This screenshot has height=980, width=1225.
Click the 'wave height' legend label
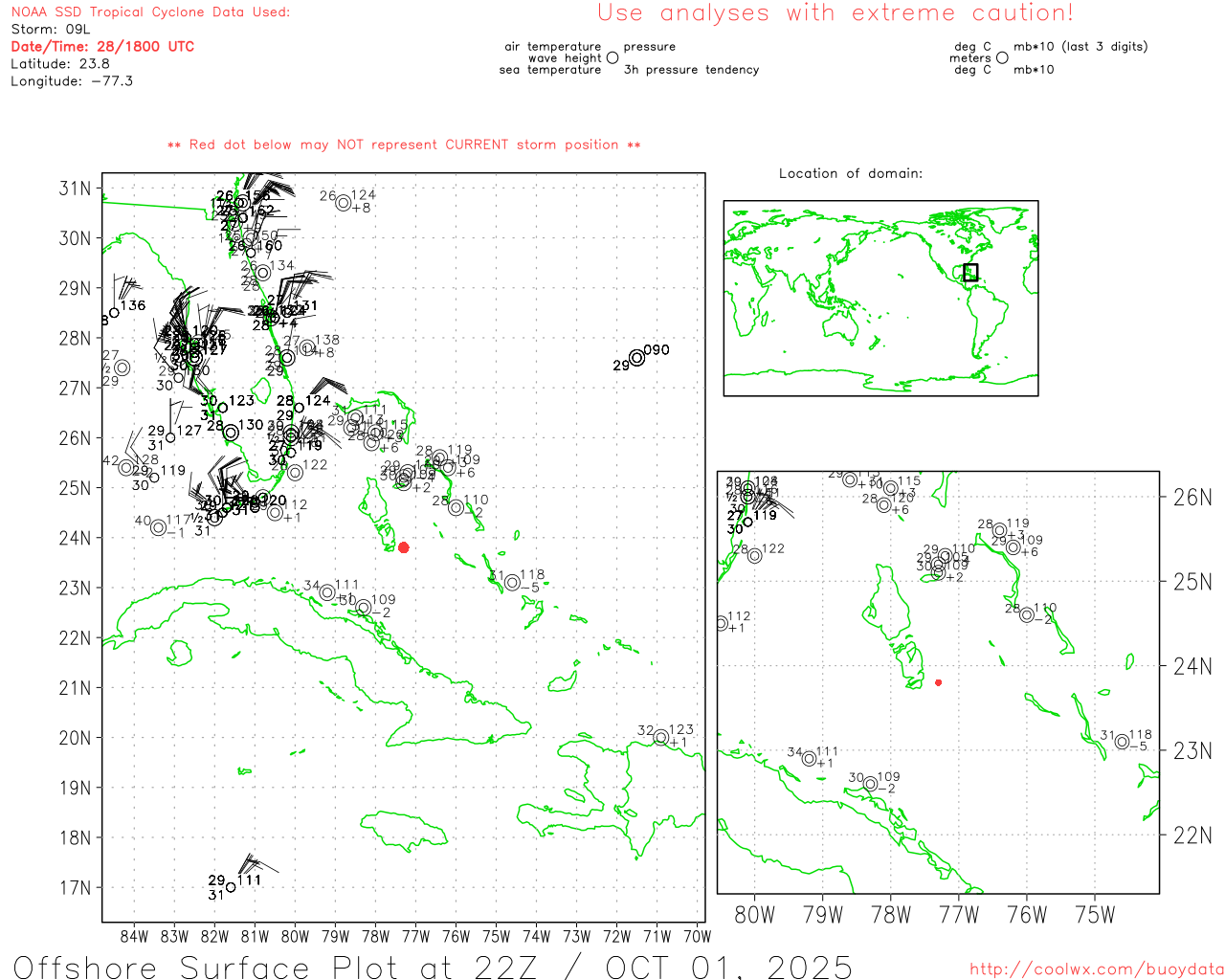click(565, 58)
